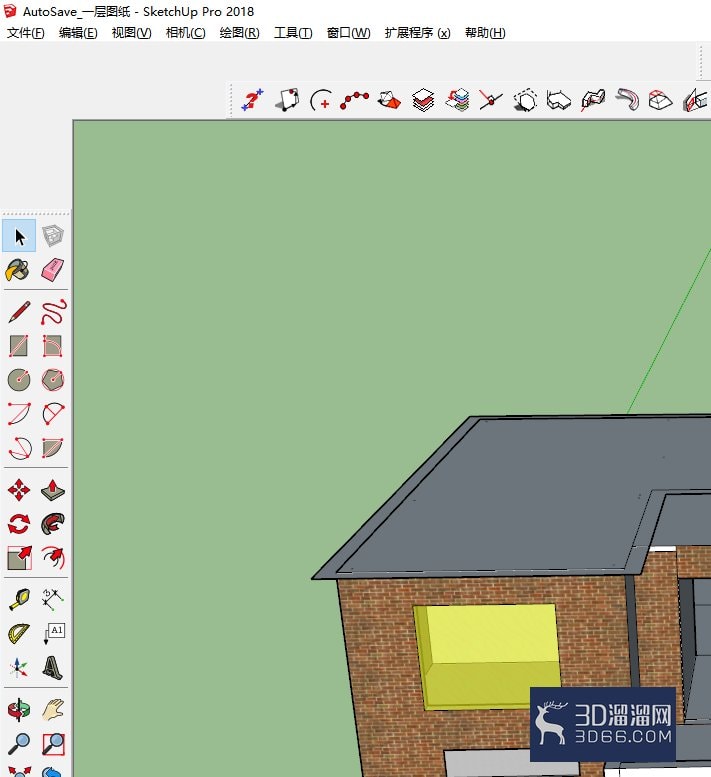Activate the Select arrow tool
Screen dimensions: 711x777
[x=19, y=236]
